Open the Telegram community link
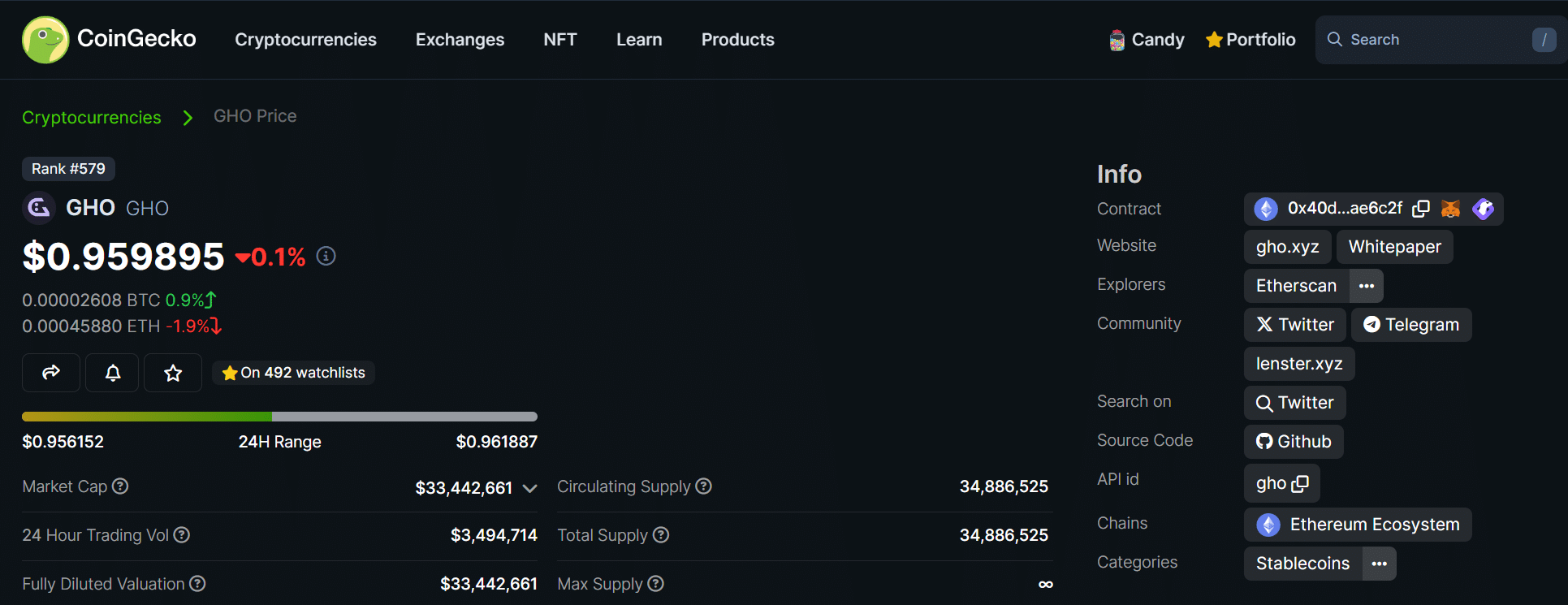The width and height of the screenshot is (1568, 605). pyautogui.click(x=1411, y=325)
